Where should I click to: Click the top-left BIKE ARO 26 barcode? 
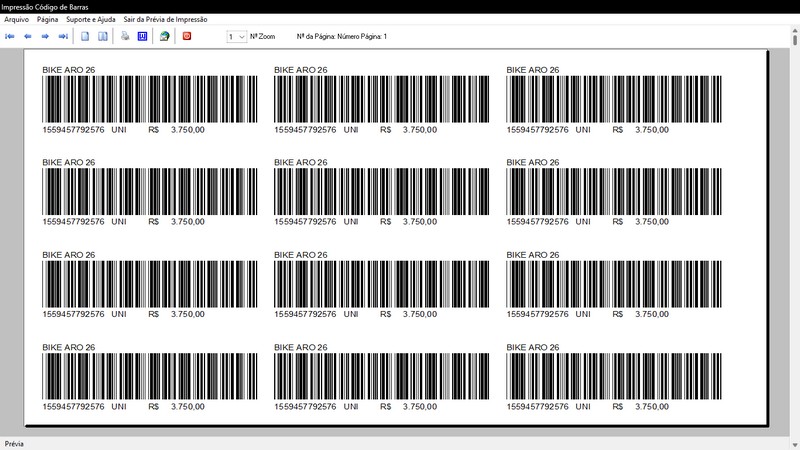point(149,100)
